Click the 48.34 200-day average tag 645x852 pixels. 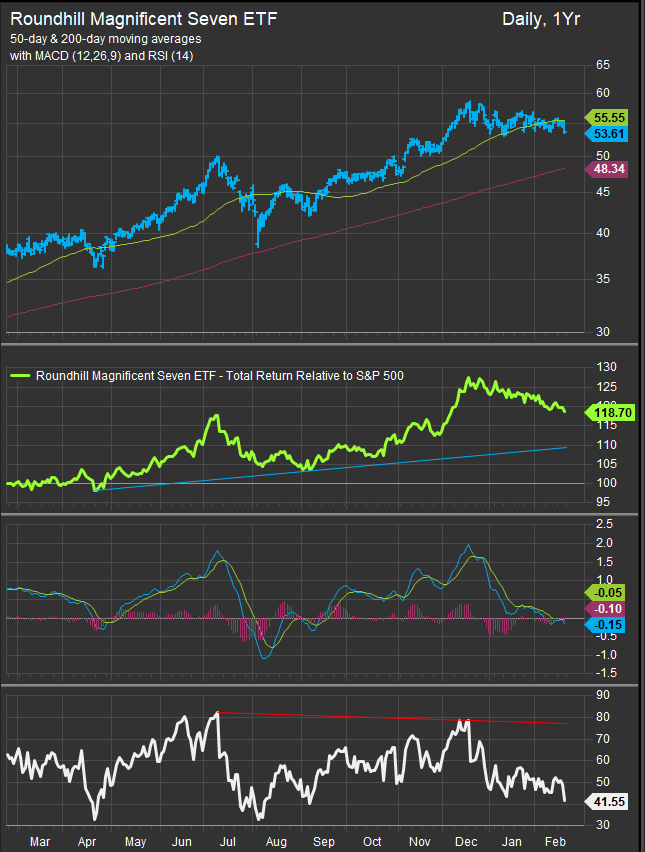pyautogui.click(x=606, y=169)
